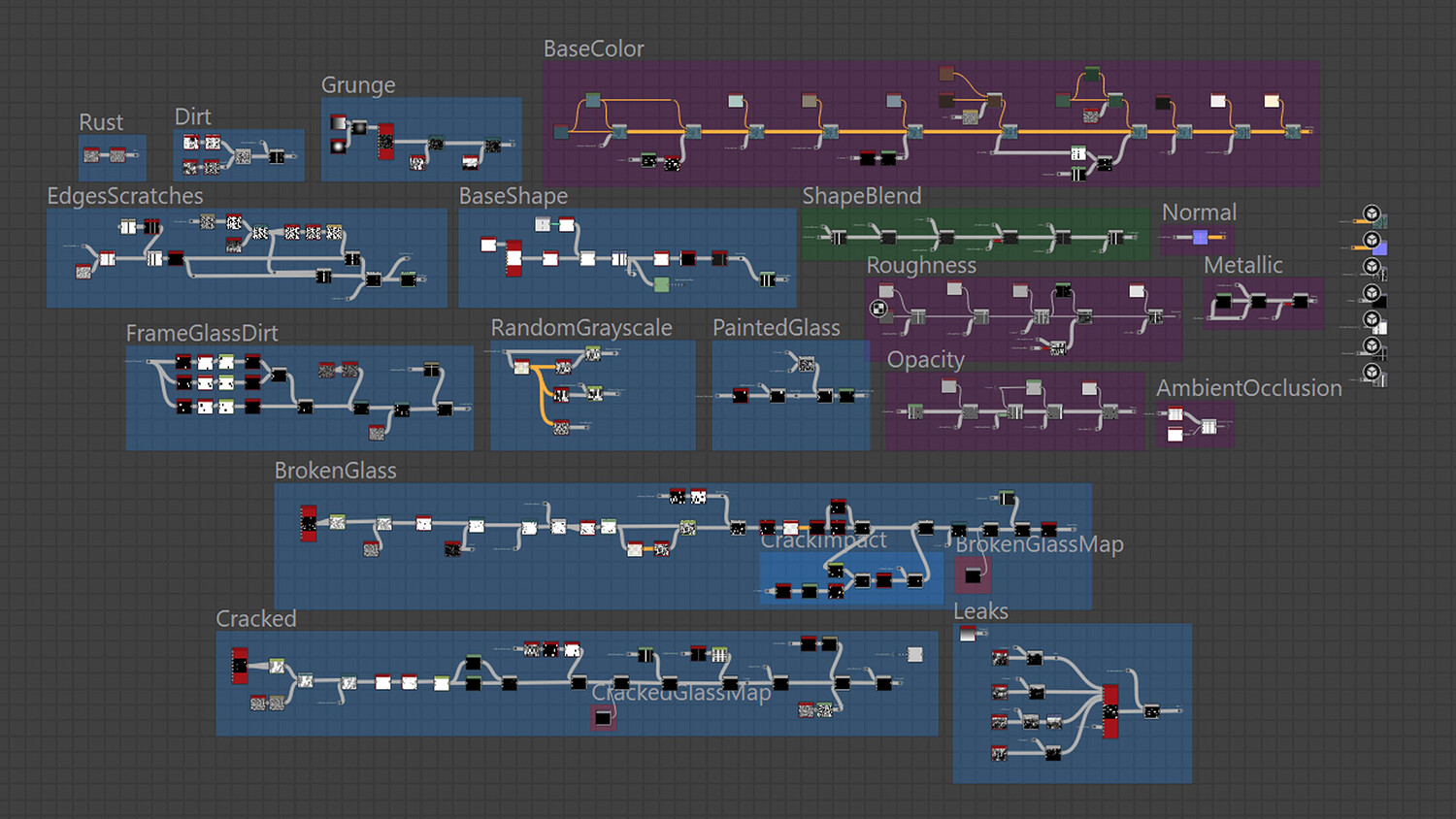Image resolution: width=1456 pixels, height=819 pixels.
Task: Select the last node in the Leaks frame
Action: [1151, 711]
